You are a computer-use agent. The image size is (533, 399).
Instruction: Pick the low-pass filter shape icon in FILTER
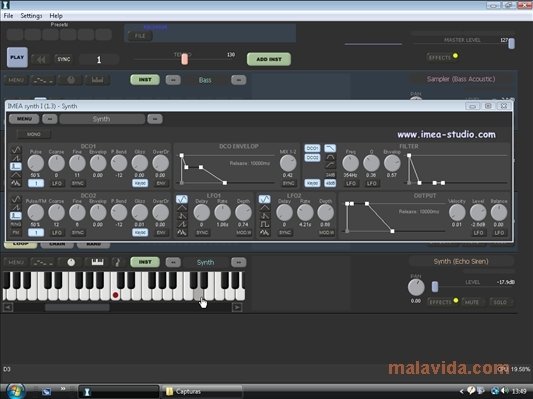pyautogui.click(x=330, y=148)
